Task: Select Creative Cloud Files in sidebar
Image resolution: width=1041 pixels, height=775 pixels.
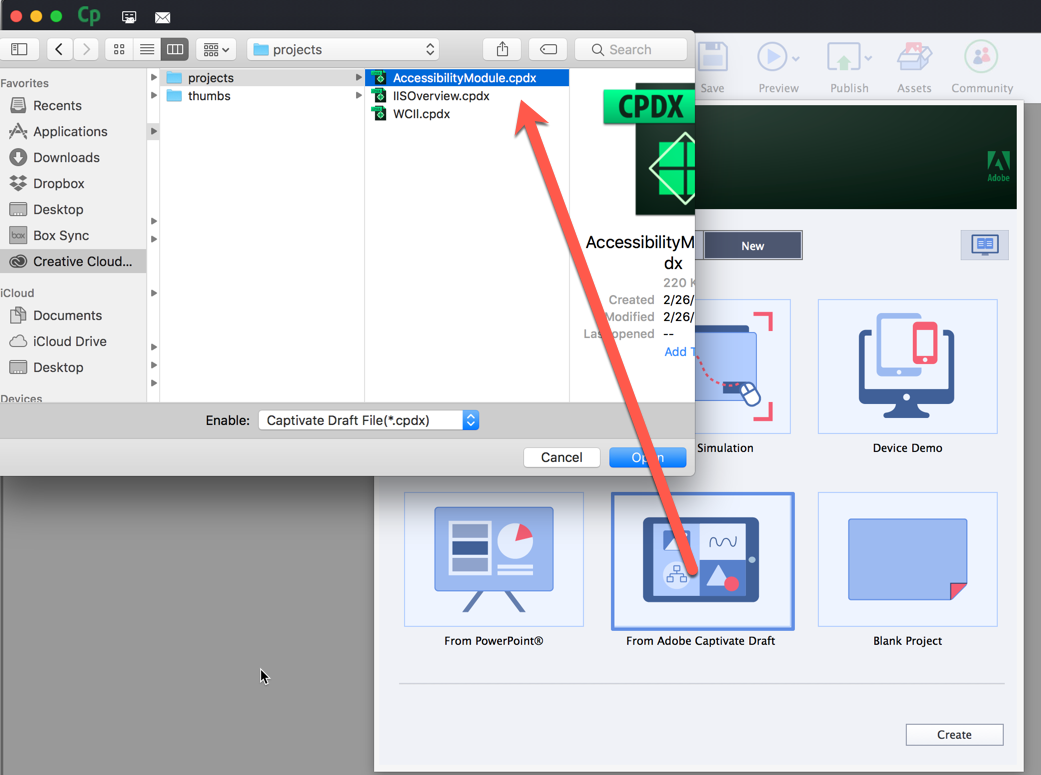Action: click(73, 261)
